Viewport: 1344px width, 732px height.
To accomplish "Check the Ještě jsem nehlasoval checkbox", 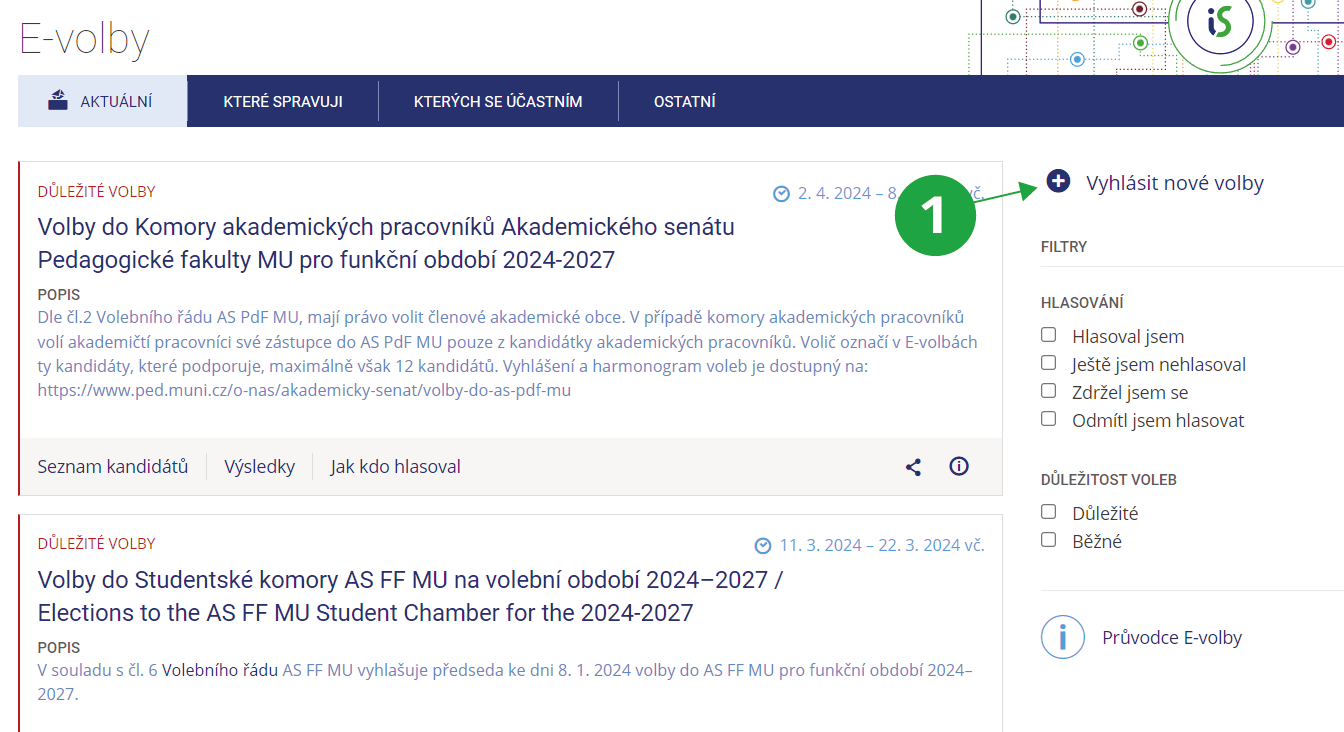I will tap(1048, 363).
